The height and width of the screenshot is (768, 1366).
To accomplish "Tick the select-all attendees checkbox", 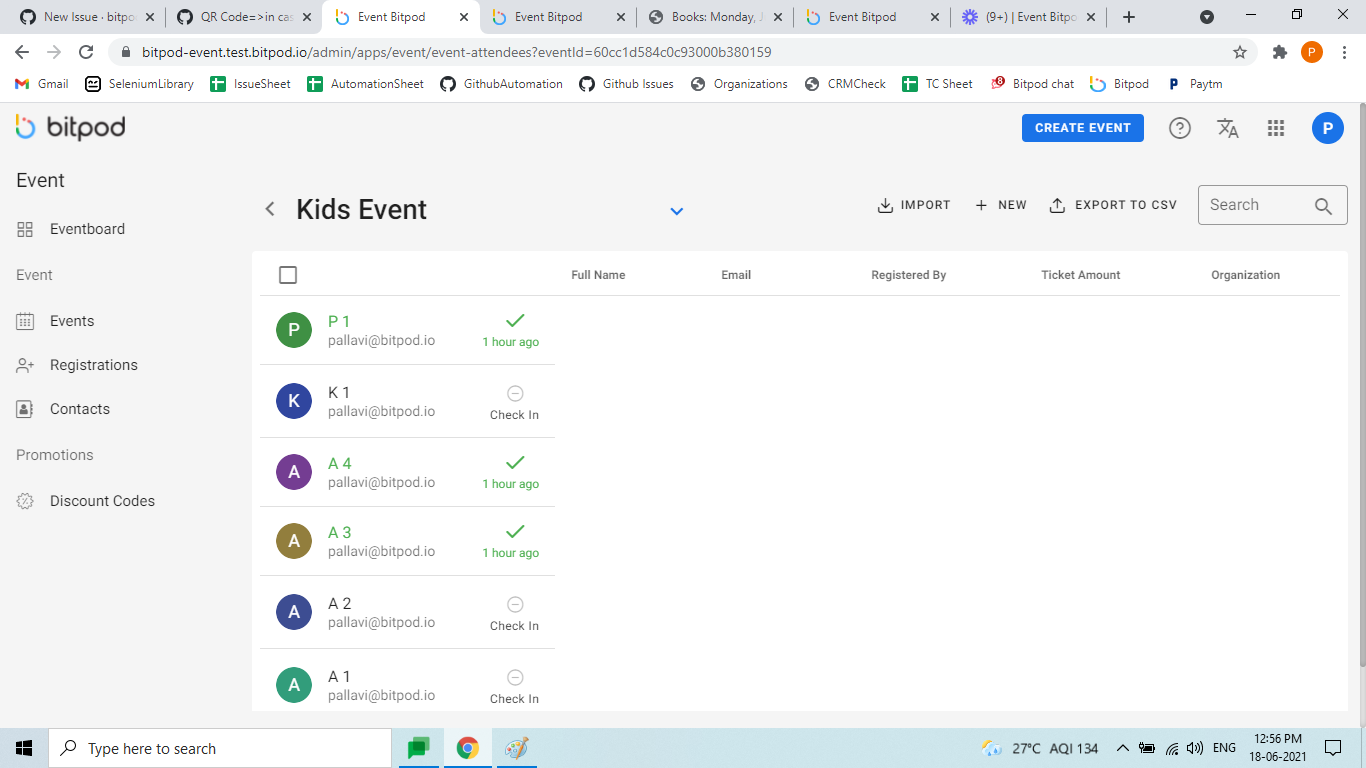I will [x=288, y=275].
